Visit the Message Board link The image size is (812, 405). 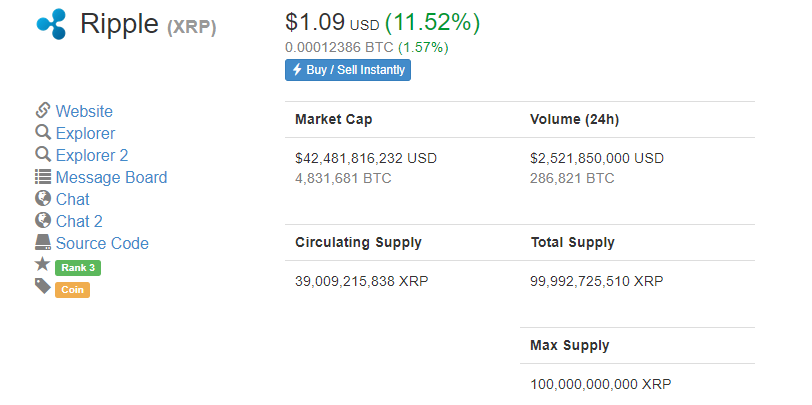coord(111,178)
